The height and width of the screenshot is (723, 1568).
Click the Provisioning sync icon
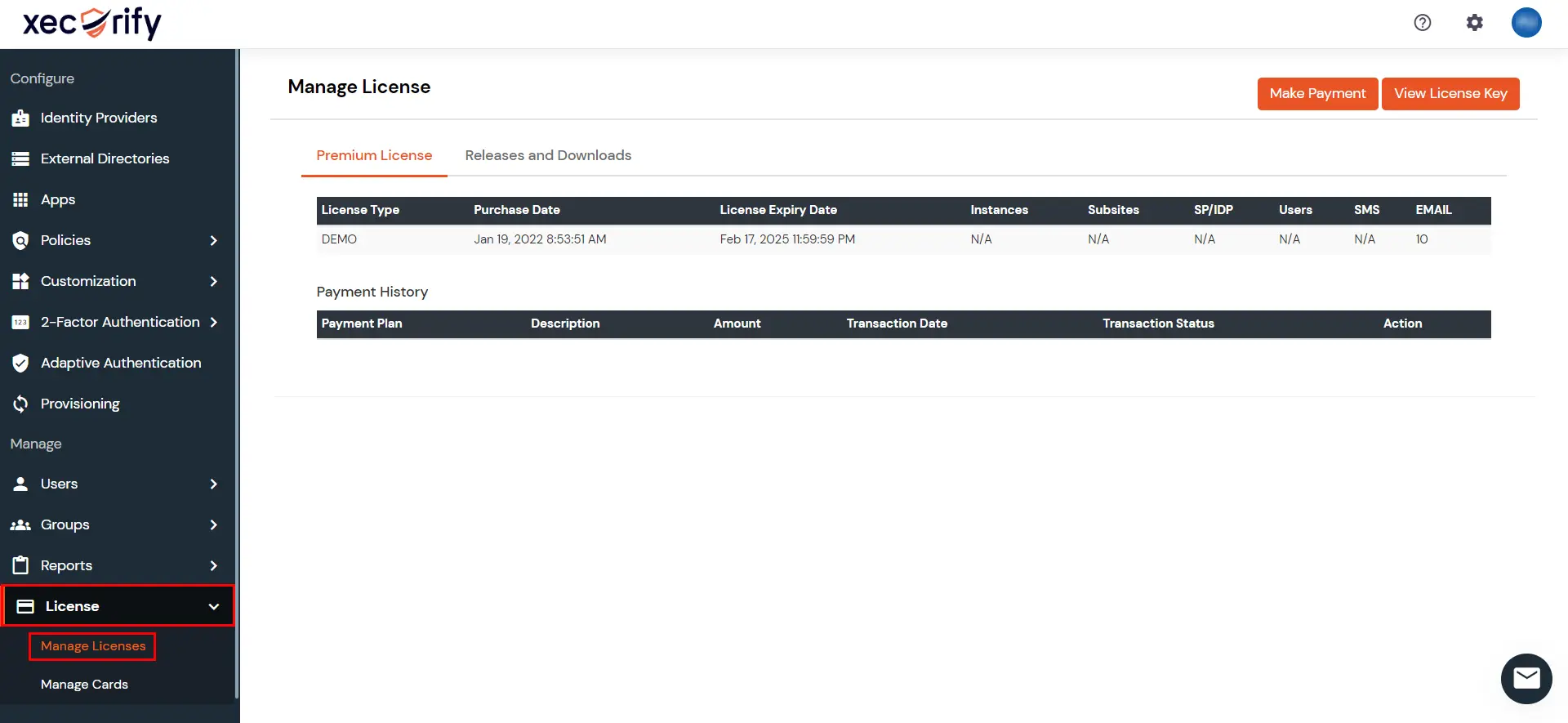(x=20, y=404)
